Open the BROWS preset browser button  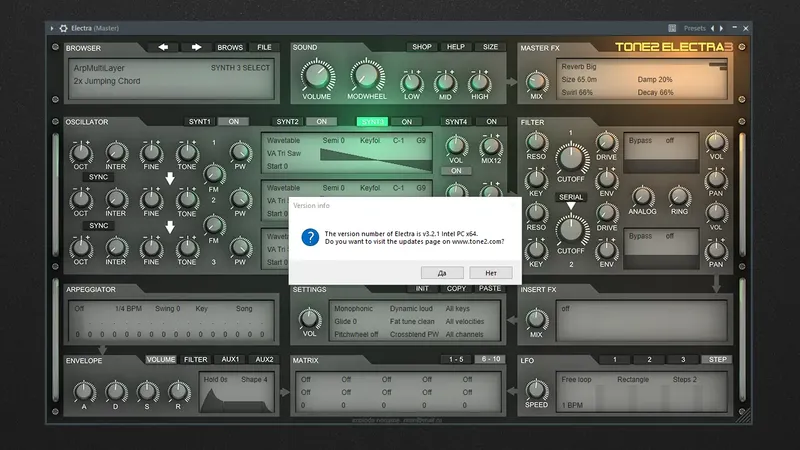click(x=230, y=47)
